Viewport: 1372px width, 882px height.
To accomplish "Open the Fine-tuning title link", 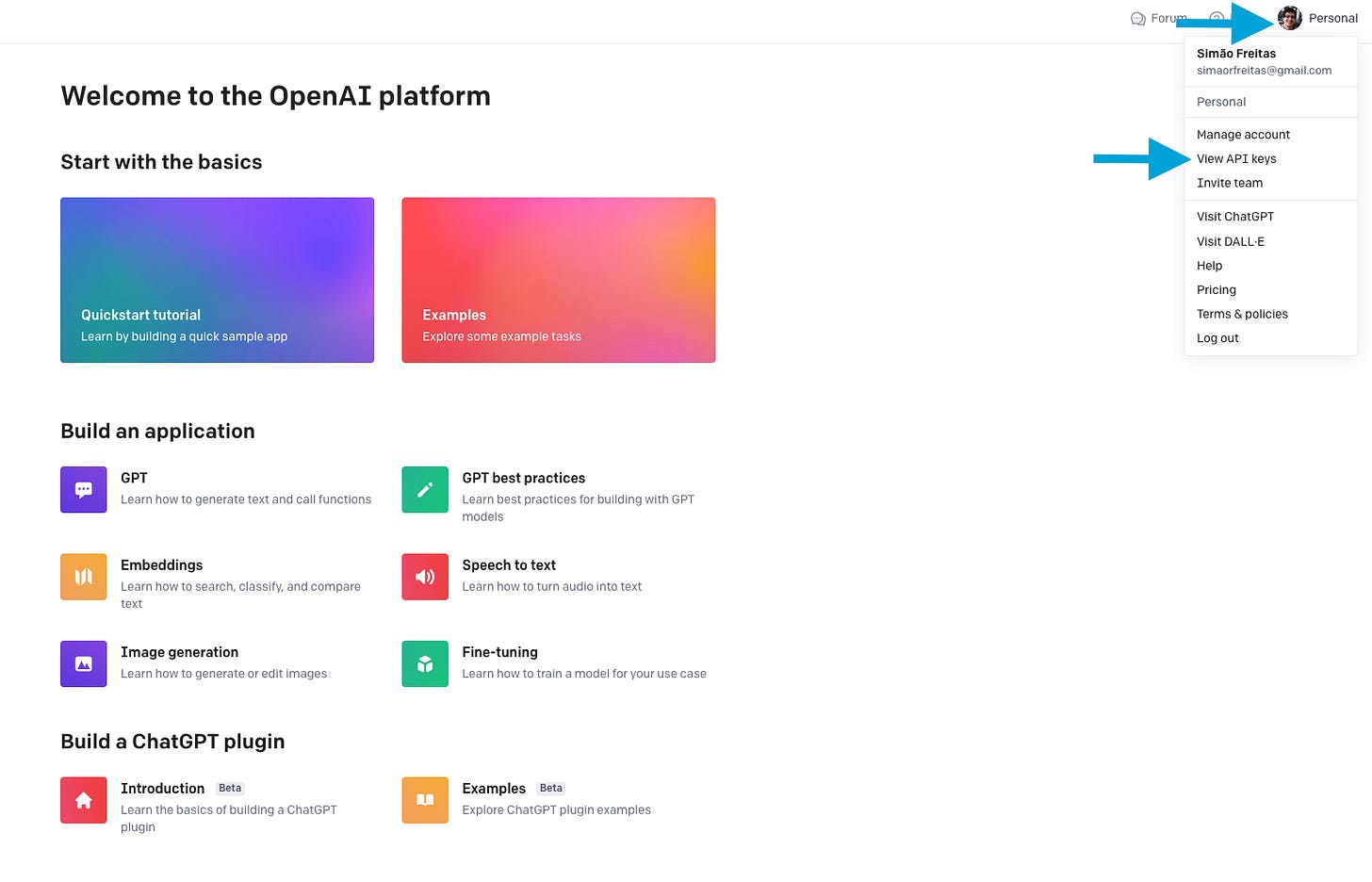I will 500,652.
